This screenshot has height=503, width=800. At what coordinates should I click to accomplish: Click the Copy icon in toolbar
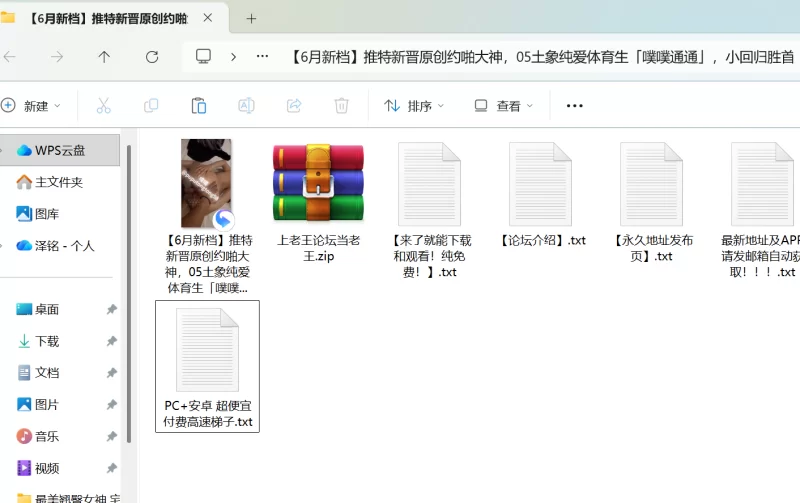point(151,105)
